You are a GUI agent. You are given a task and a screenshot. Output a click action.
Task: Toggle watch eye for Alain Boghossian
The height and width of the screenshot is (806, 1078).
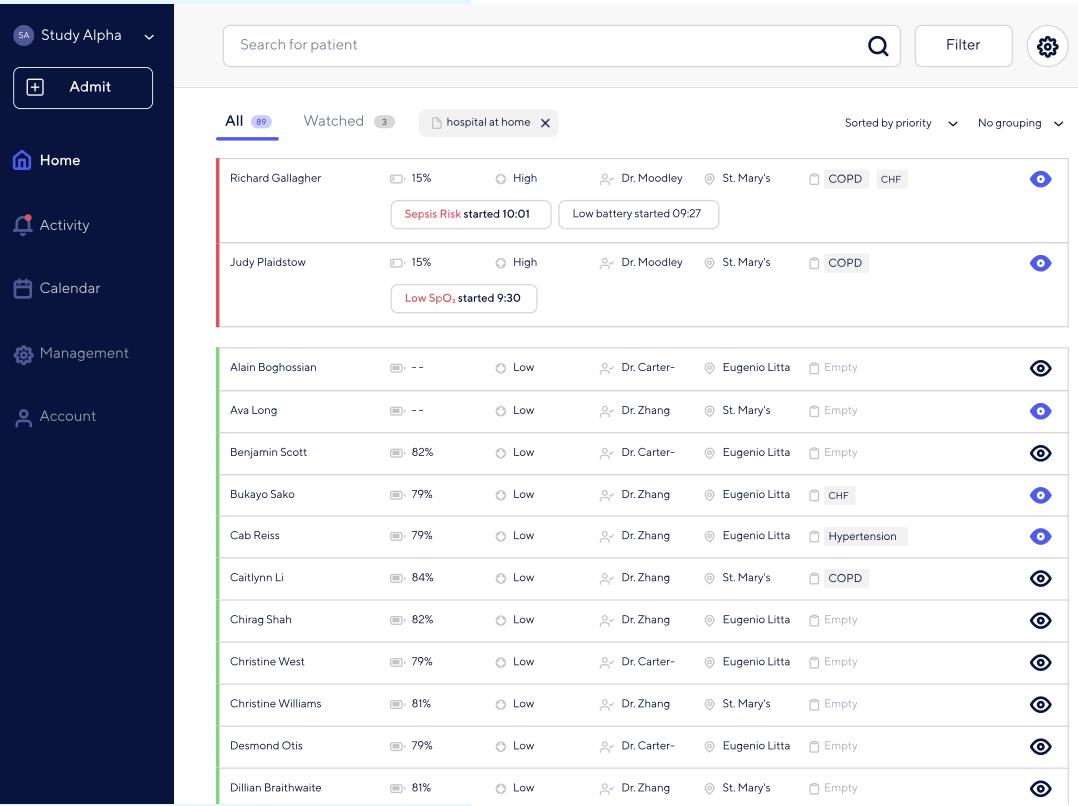coord(1040,368)
